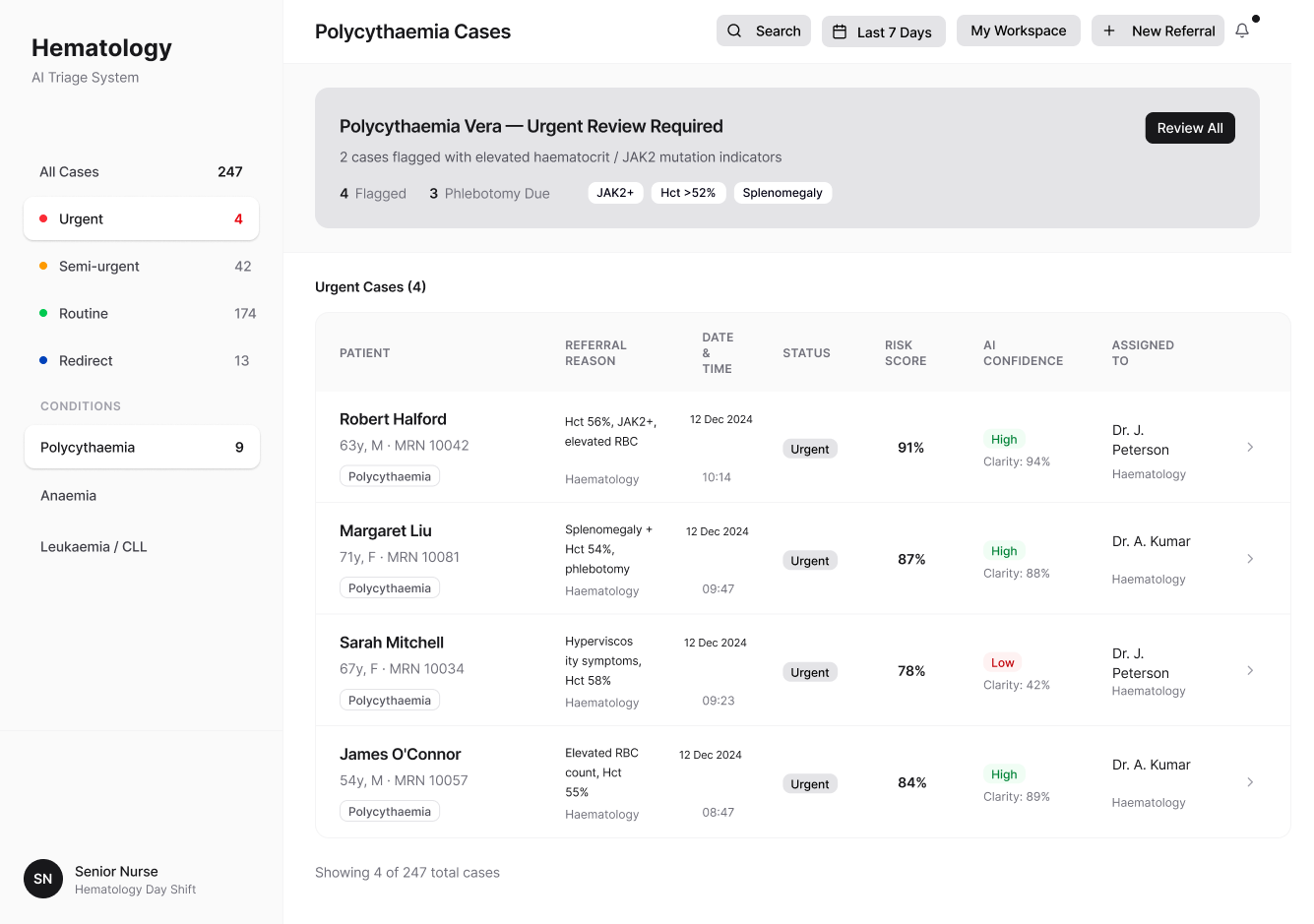Select the Redirect category filter

pos(142,360)
